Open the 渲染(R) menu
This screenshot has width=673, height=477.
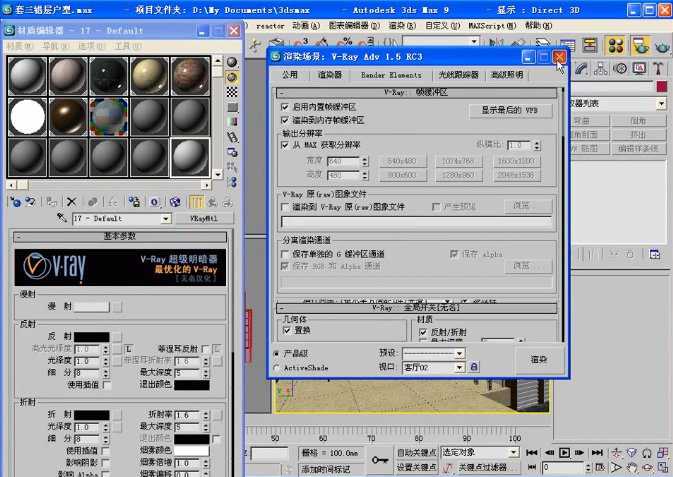(402, 26)
